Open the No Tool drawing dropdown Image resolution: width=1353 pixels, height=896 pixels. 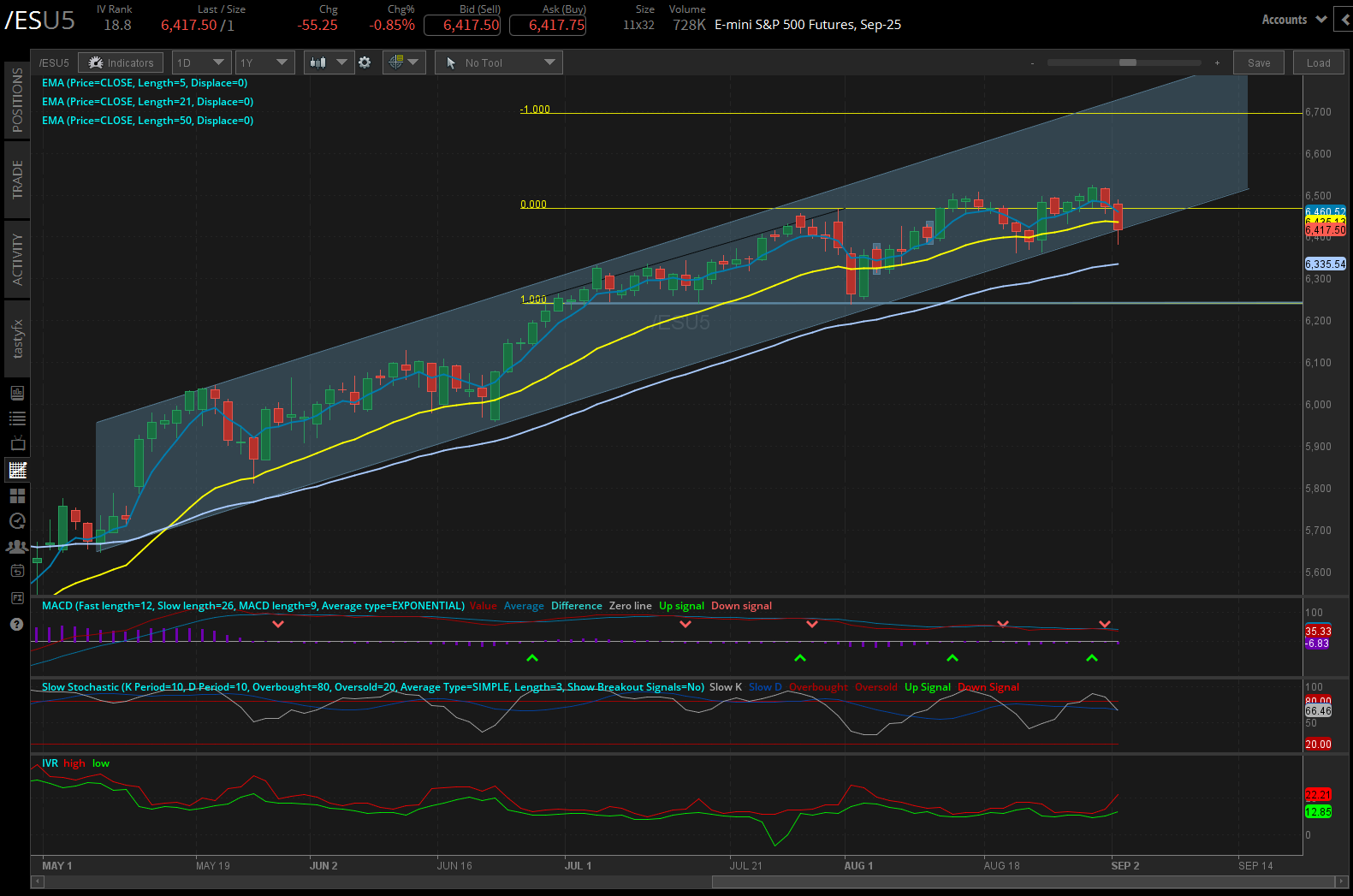click(498, 62)
